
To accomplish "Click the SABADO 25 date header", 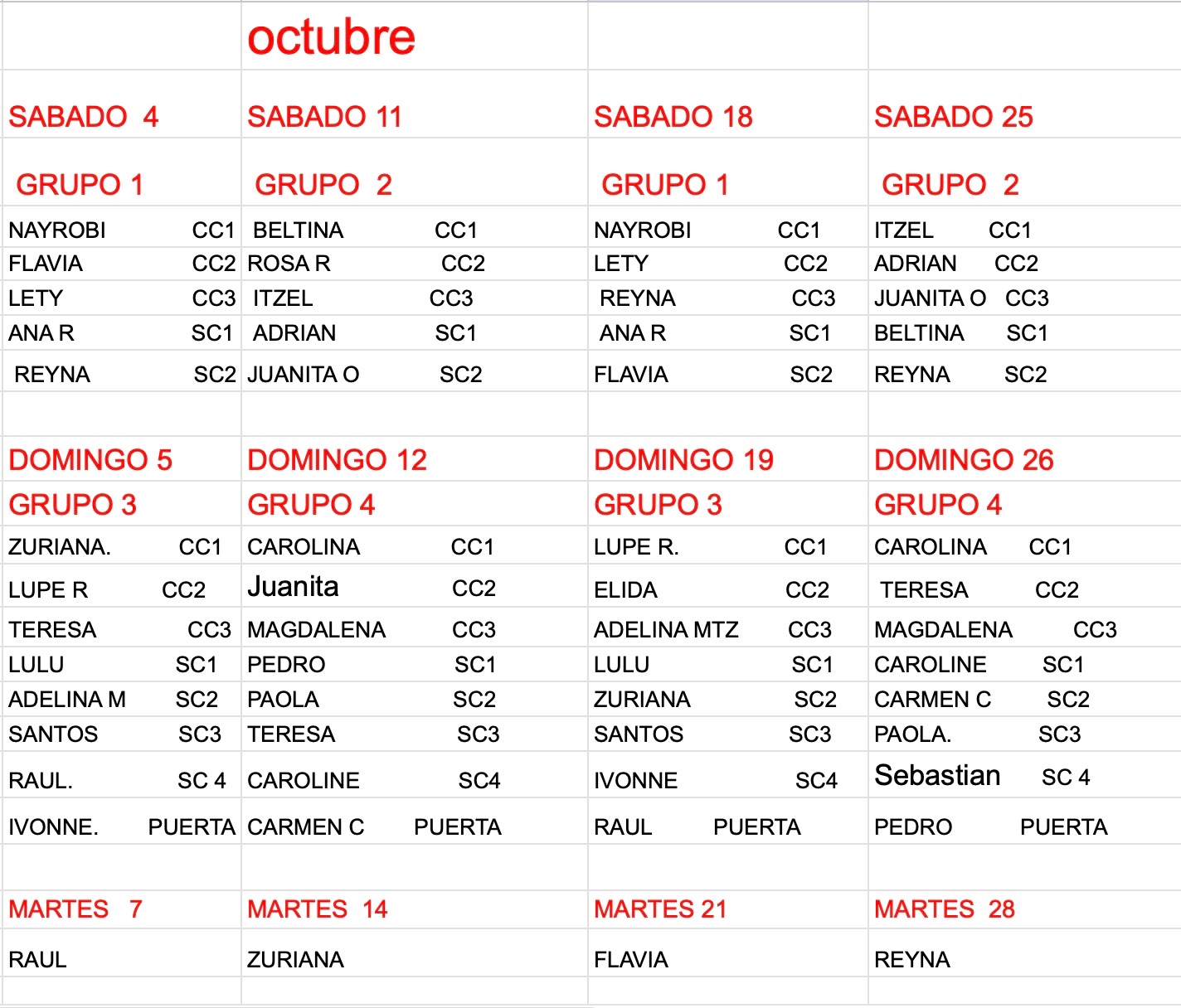I will [953, 117].
